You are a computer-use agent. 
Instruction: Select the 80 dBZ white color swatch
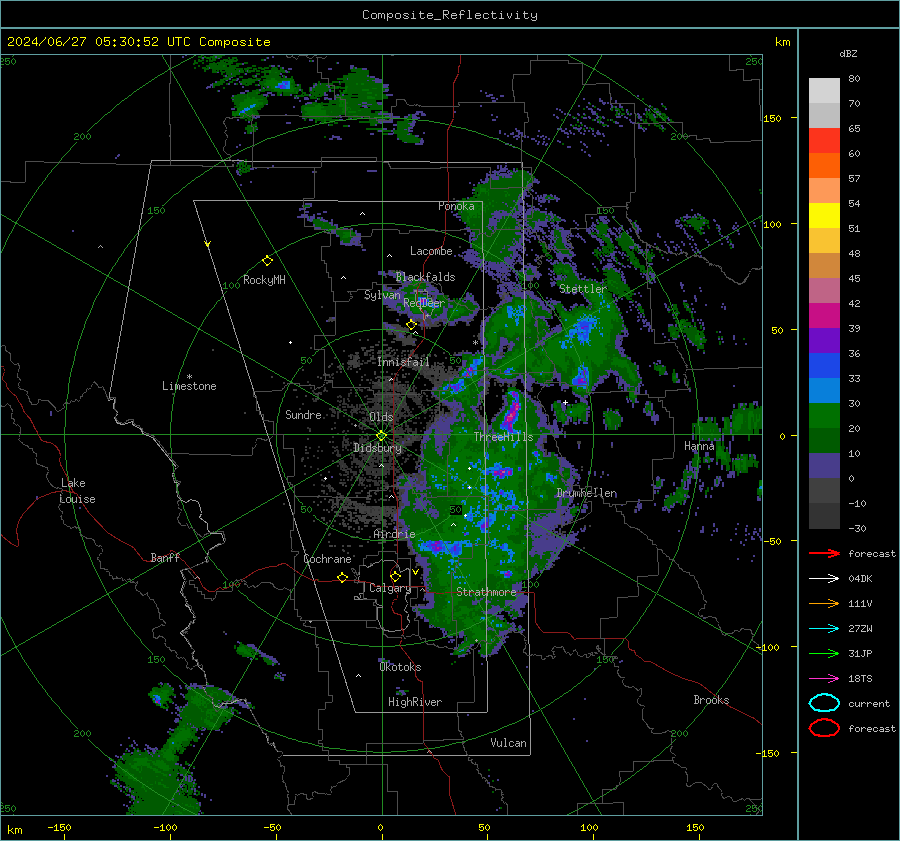pyautogui.click(x=824, y=90)
